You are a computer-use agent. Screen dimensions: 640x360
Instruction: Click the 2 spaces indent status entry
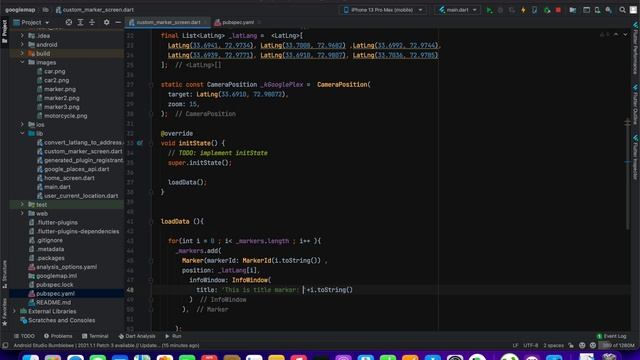553,346
